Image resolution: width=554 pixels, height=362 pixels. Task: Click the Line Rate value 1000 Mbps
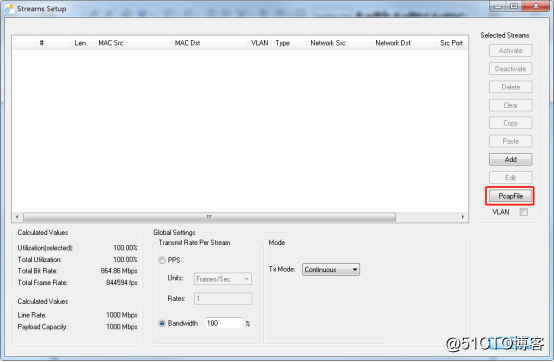tap(122, 315)
